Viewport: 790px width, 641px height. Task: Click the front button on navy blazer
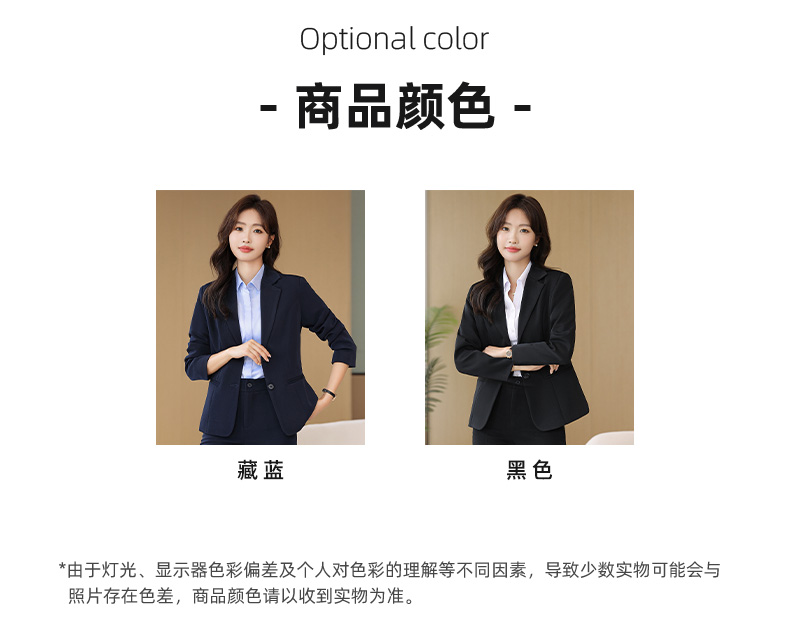point(271,387)
